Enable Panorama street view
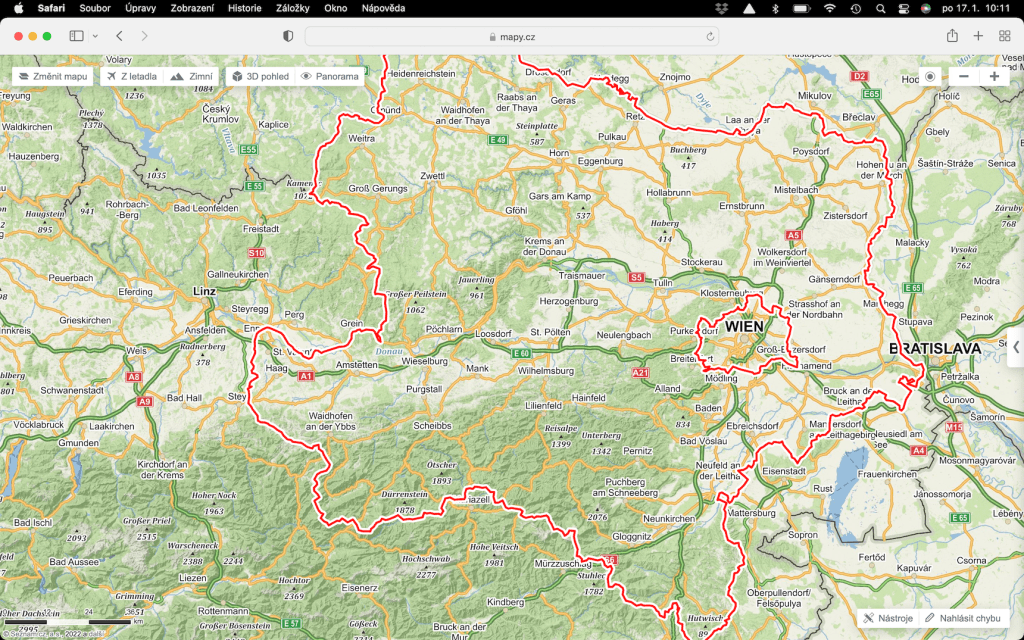 329,76
